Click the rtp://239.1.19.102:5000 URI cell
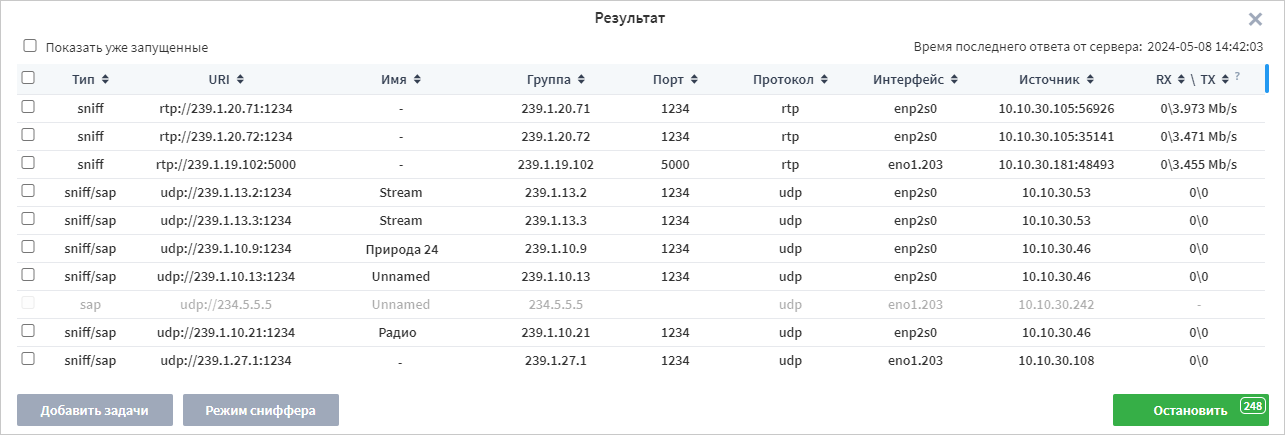Screen dimensions: 1285x435 (228, 164)
